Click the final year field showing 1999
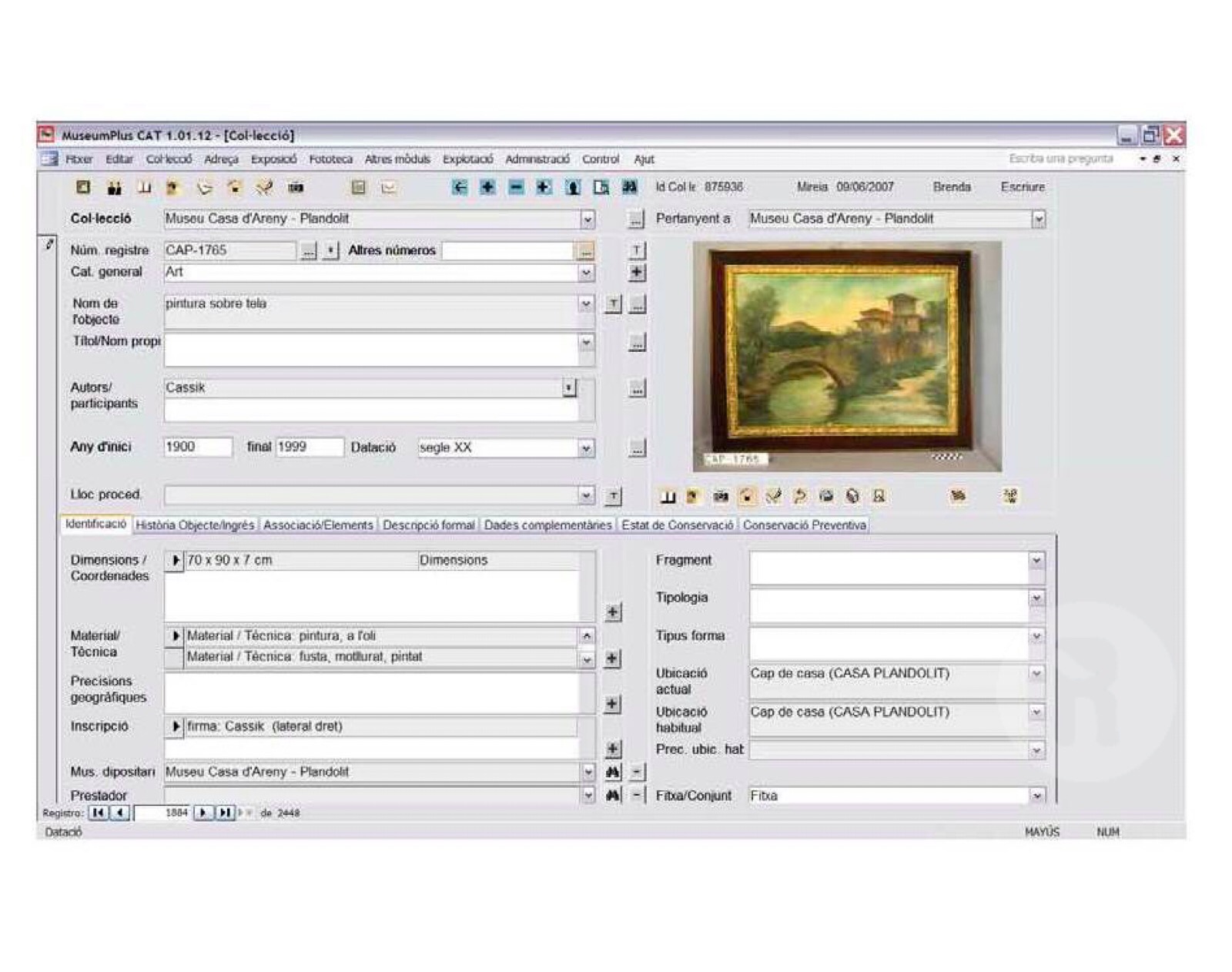Viewport: 1232px width, 972px height. coord(310,447)
